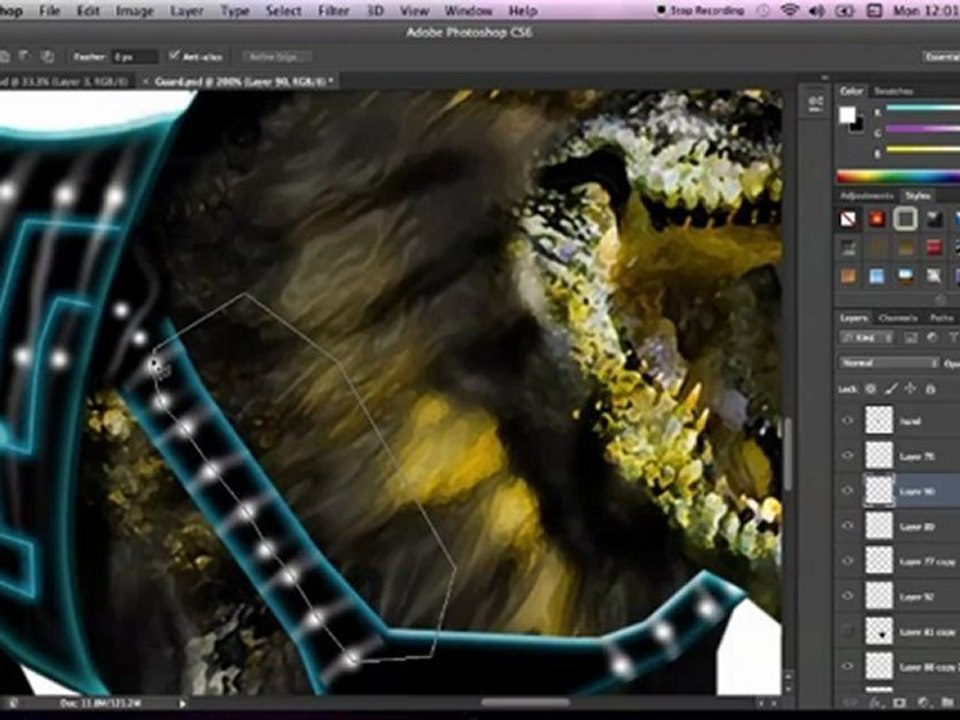
Task: Open the document info arrow in status bar
Action: pos(182,703)
